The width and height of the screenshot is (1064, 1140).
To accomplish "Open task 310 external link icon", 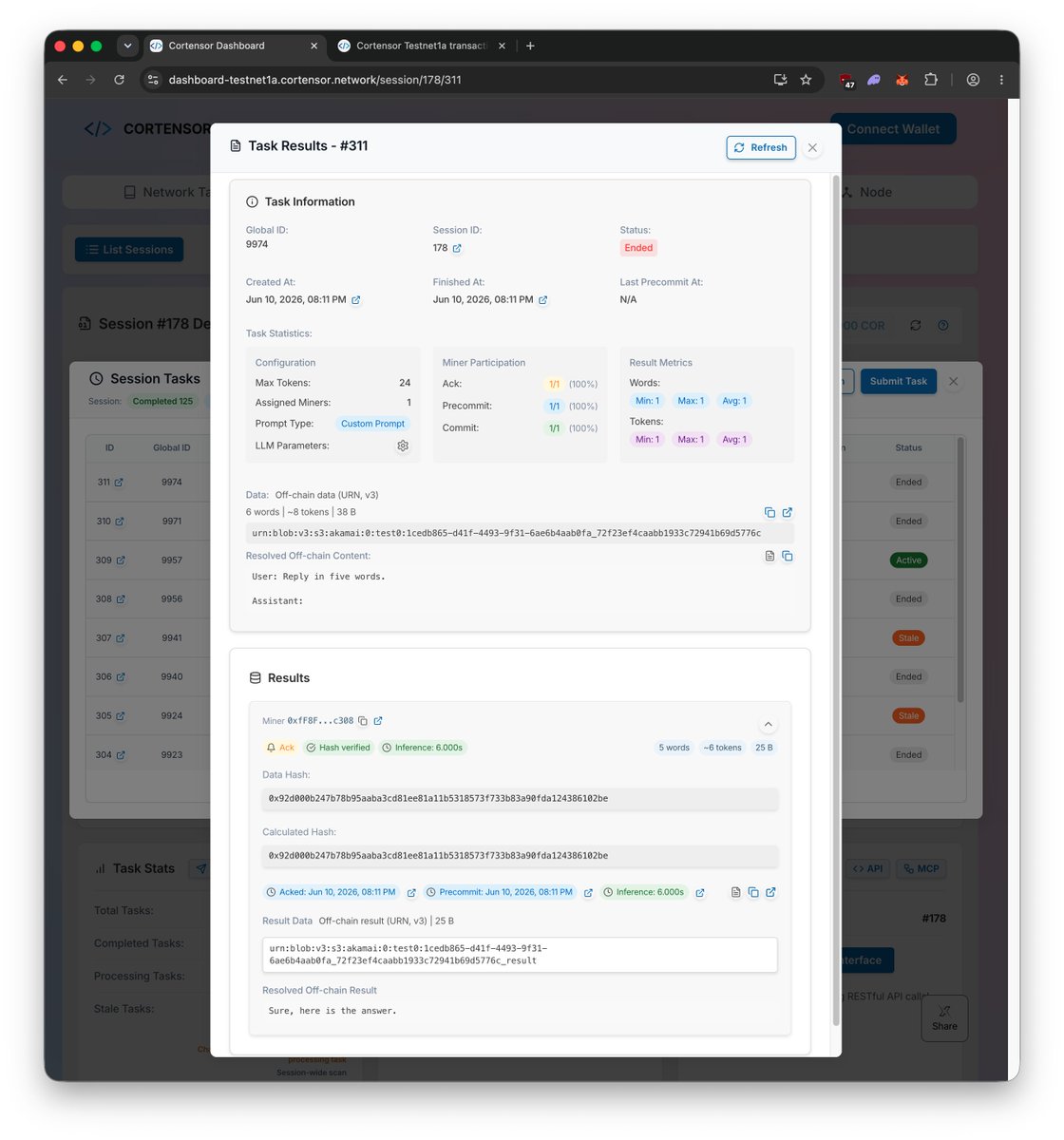I will [119, 522].
